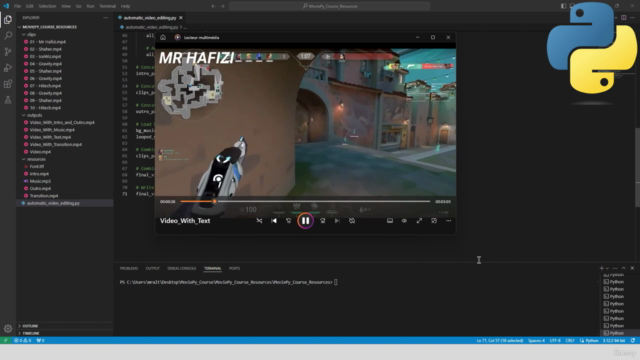The height and width of the screenshot is (360, 640).
Task: Open the Help menu
Action: coord(125,6)
